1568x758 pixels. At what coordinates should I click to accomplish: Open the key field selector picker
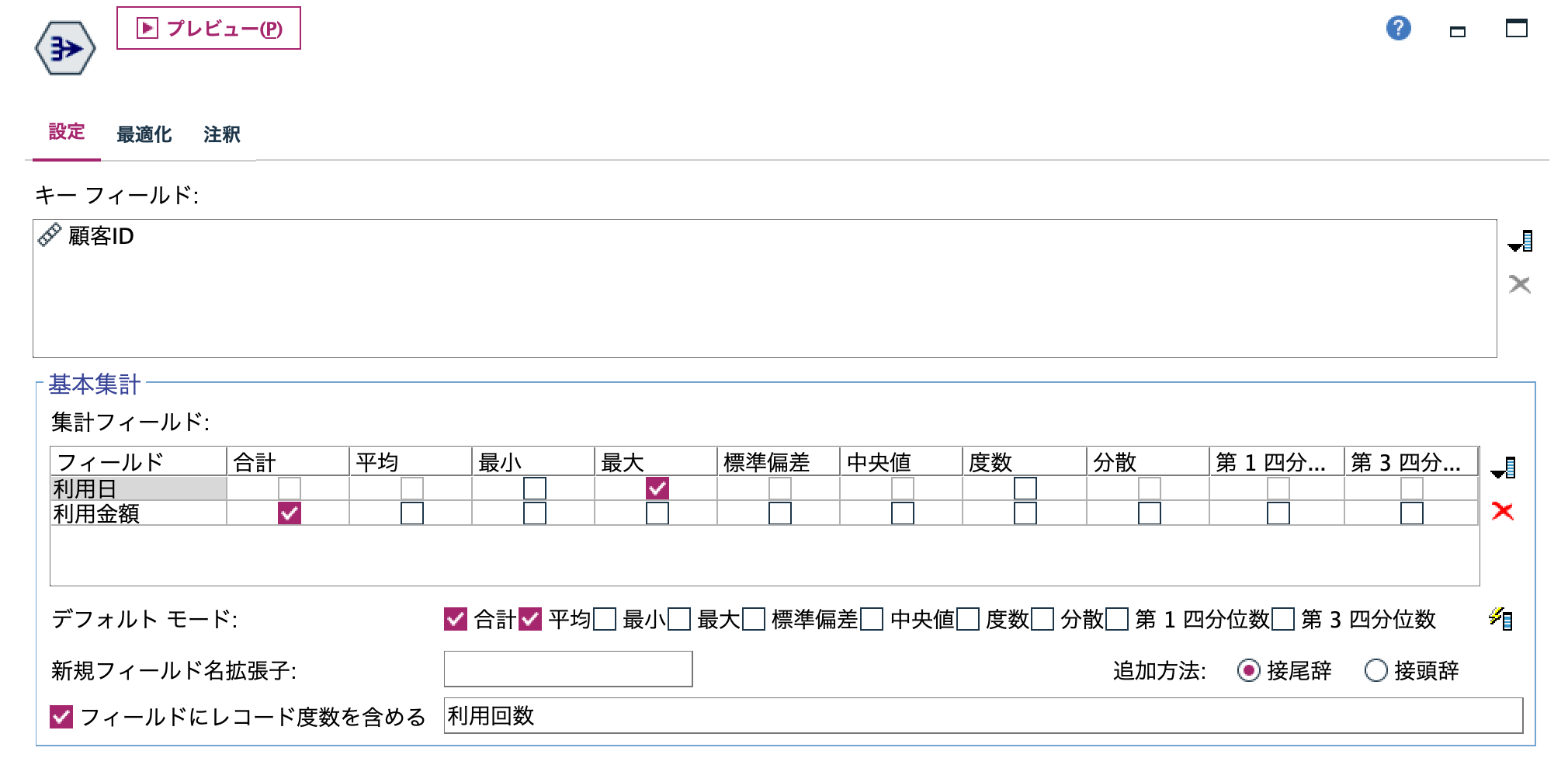[x=1520, y=241]
